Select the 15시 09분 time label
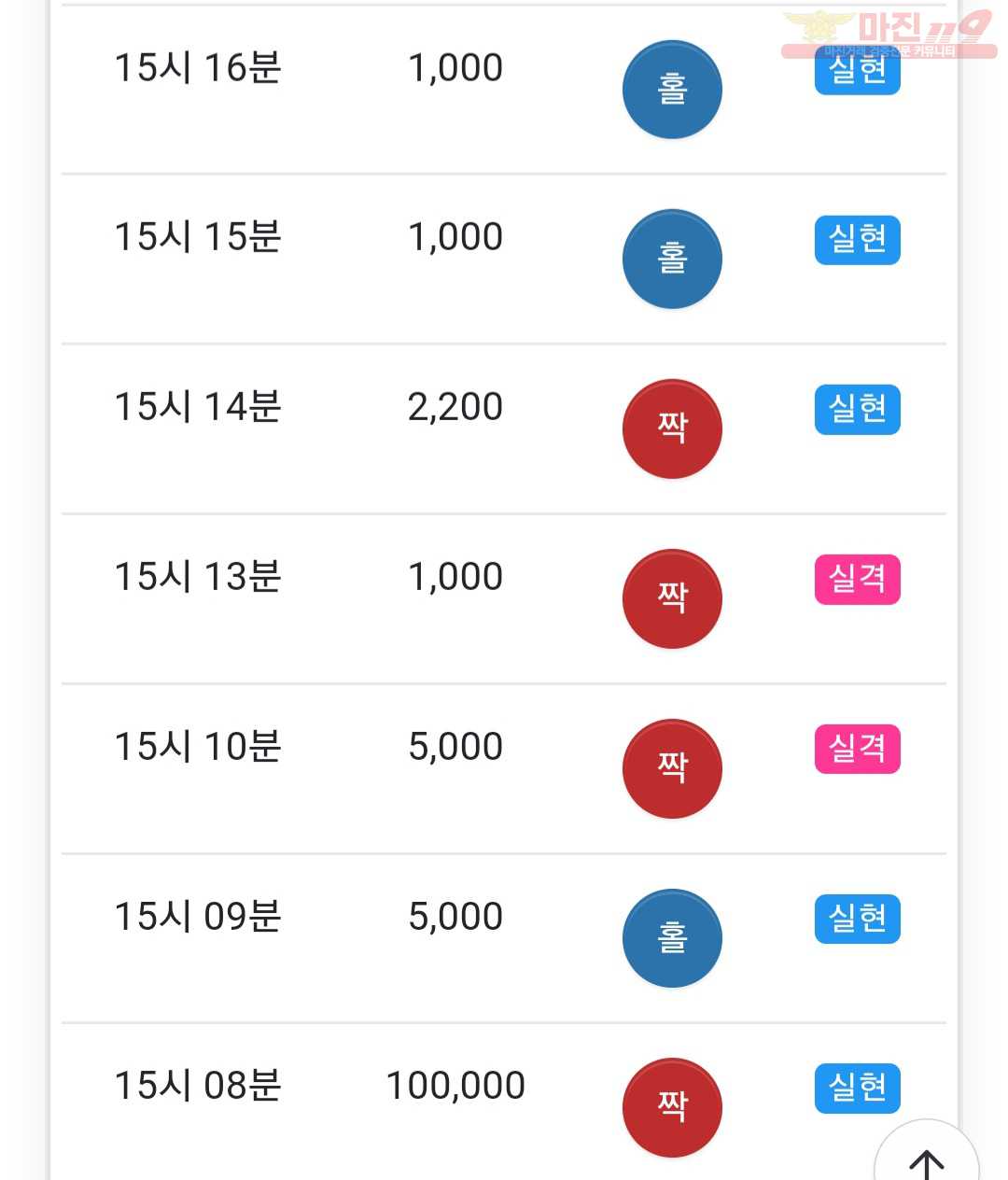 [198, 917]
